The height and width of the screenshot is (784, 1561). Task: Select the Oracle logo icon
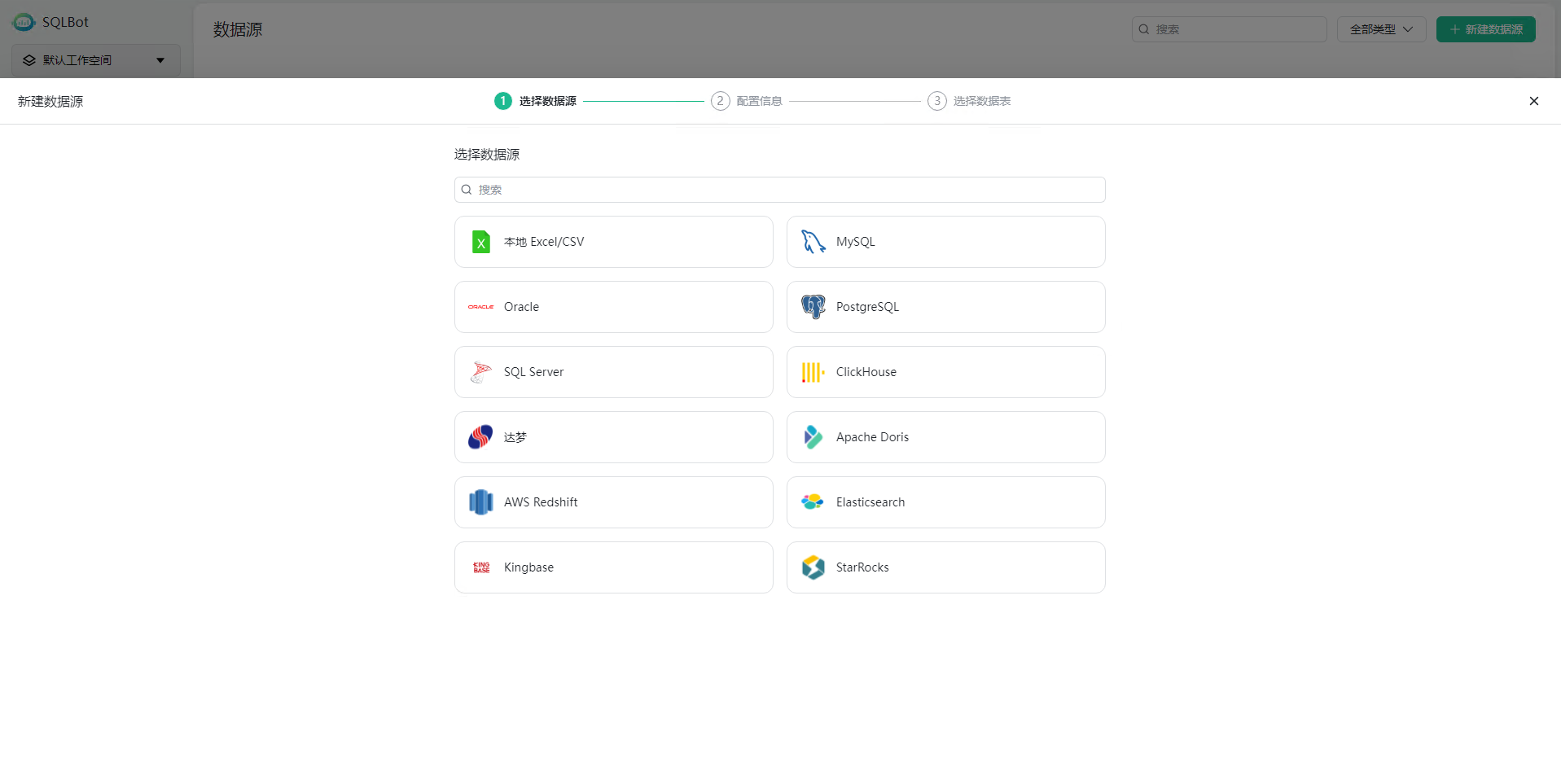point(480,307)
